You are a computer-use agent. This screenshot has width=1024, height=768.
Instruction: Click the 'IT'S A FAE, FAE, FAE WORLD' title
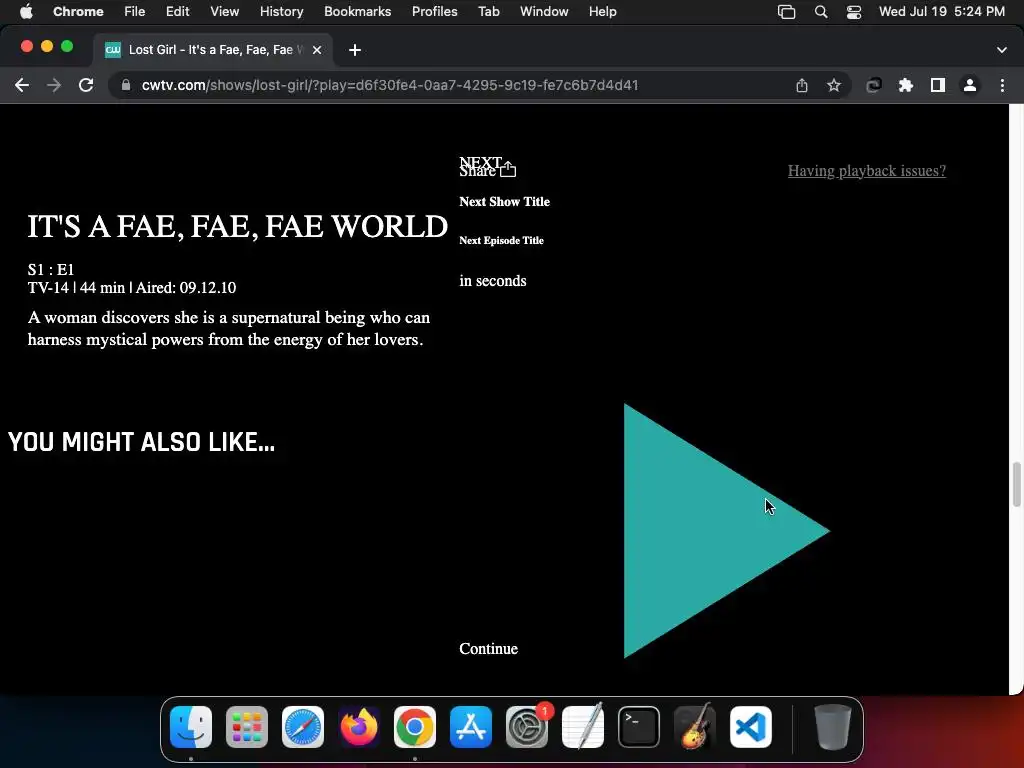(x=238, y=227)
